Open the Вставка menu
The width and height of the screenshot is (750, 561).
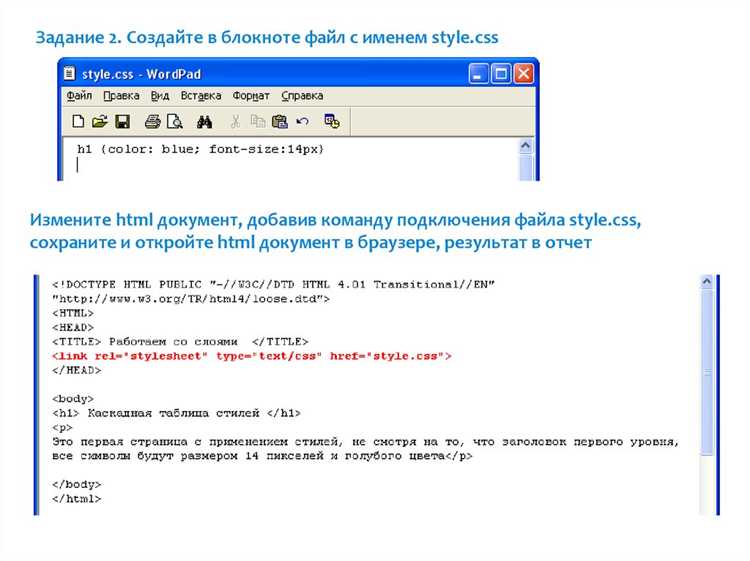click(201, 96)
